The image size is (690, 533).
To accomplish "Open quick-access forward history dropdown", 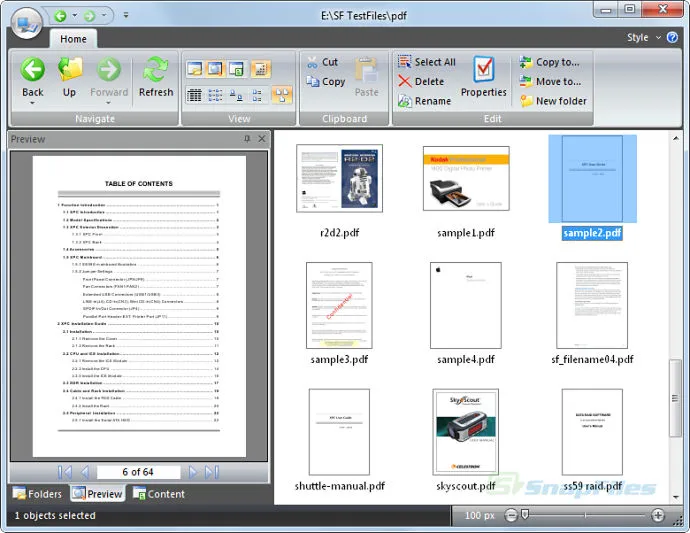I will tap(104, 15).
